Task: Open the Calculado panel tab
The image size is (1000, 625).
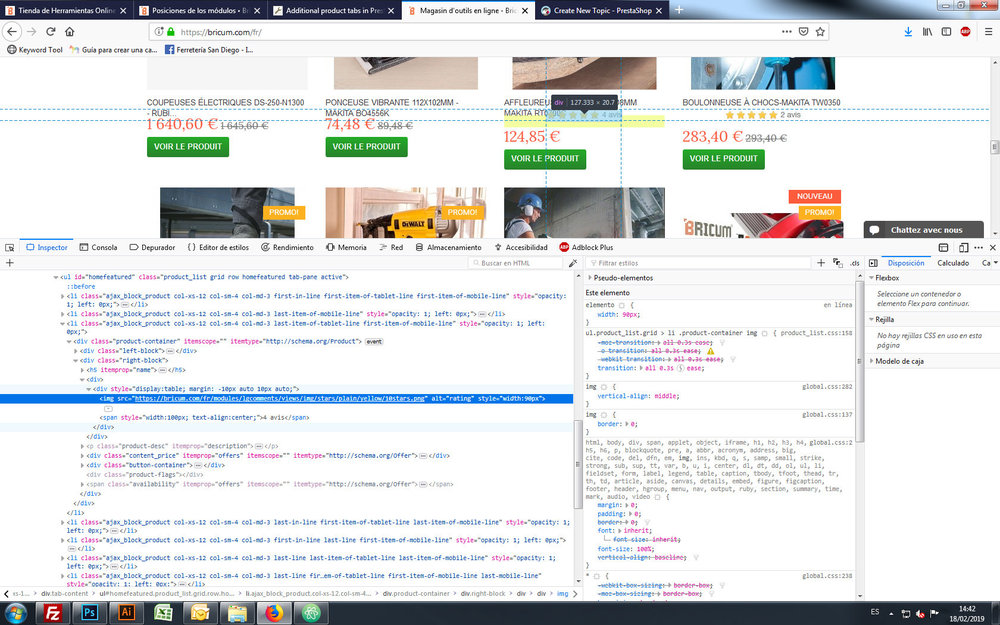Action: click(953, 263)
